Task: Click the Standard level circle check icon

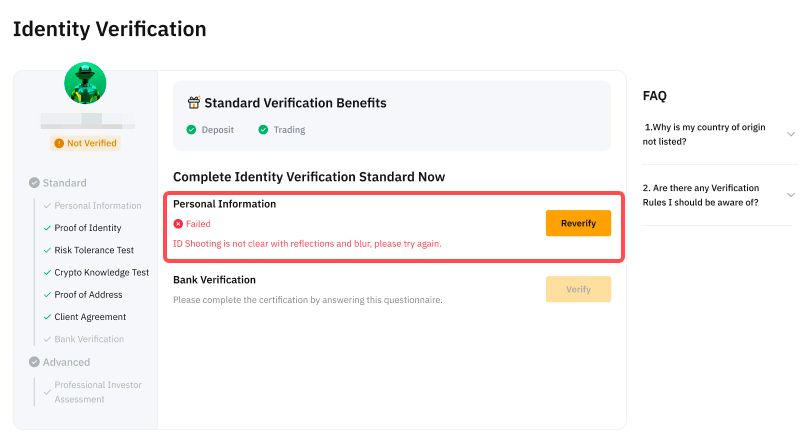Action: [x=34, y=183]
